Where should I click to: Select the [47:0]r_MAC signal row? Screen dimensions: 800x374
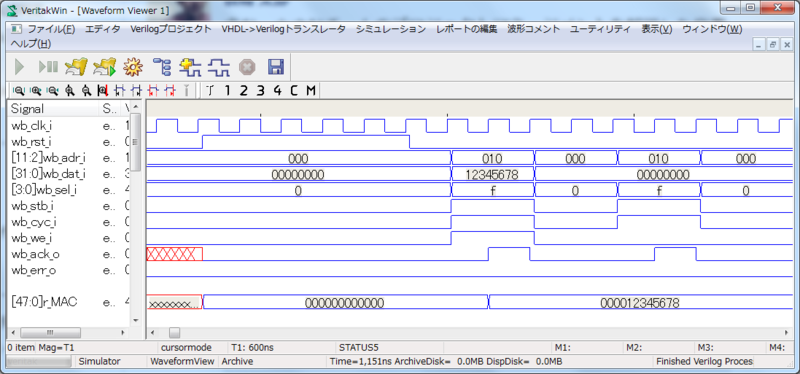69,302
